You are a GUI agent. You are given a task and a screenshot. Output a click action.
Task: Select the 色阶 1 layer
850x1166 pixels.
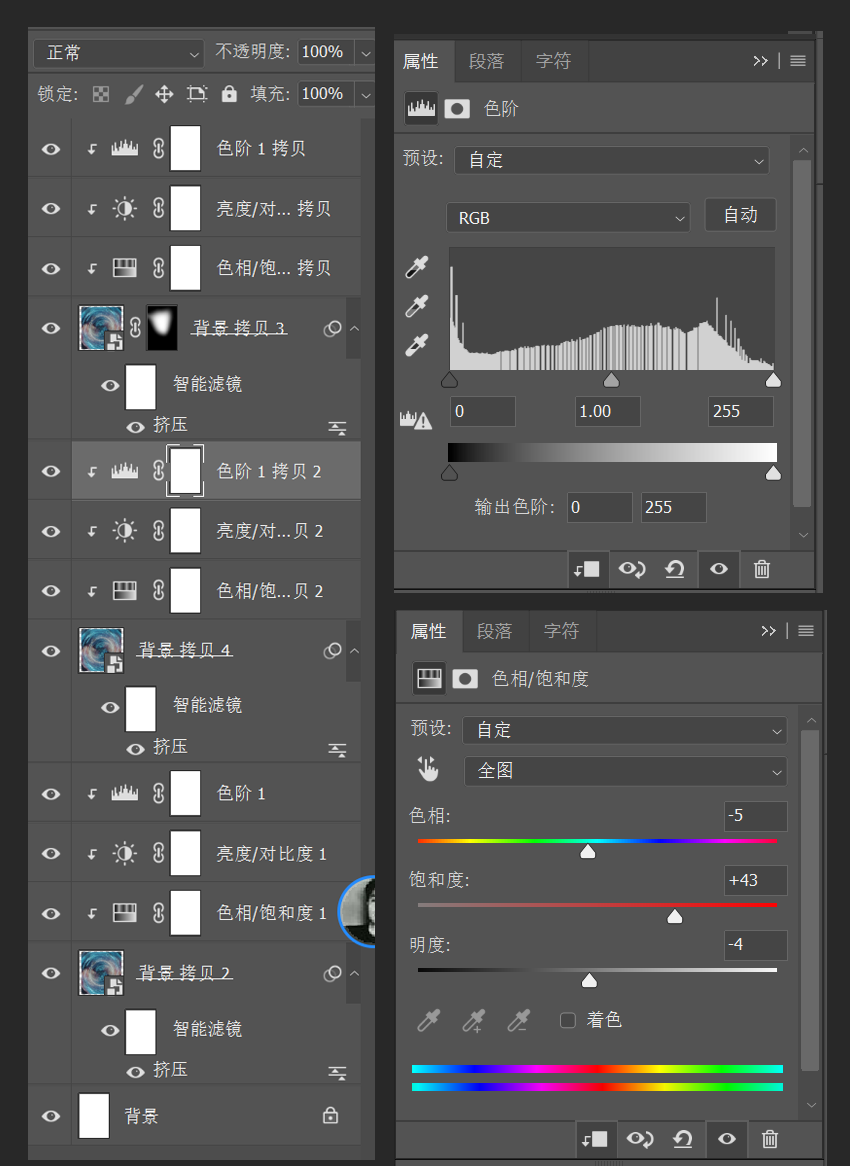tap(216, 793)
